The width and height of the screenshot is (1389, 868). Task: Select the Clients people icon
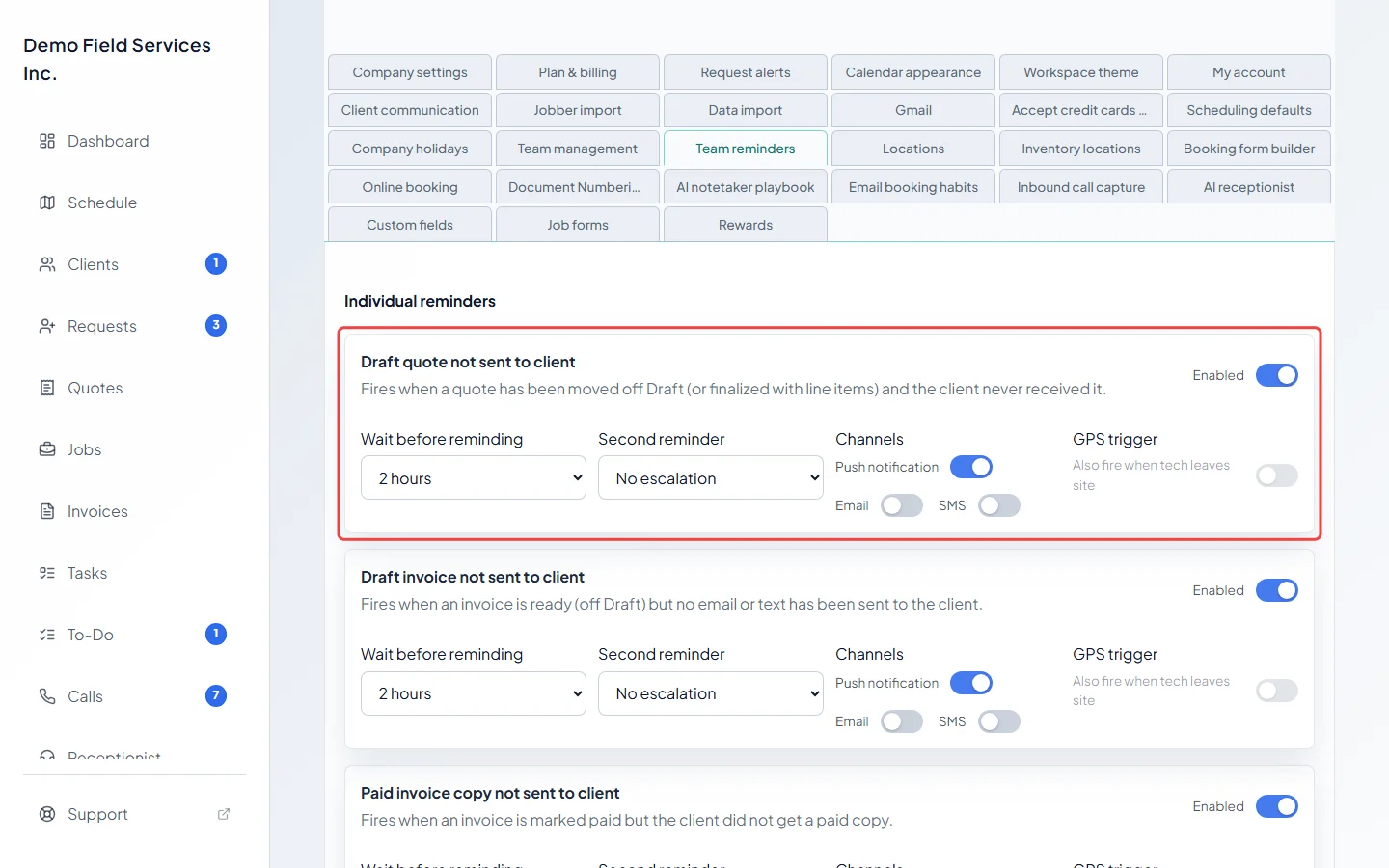(47, 264)
